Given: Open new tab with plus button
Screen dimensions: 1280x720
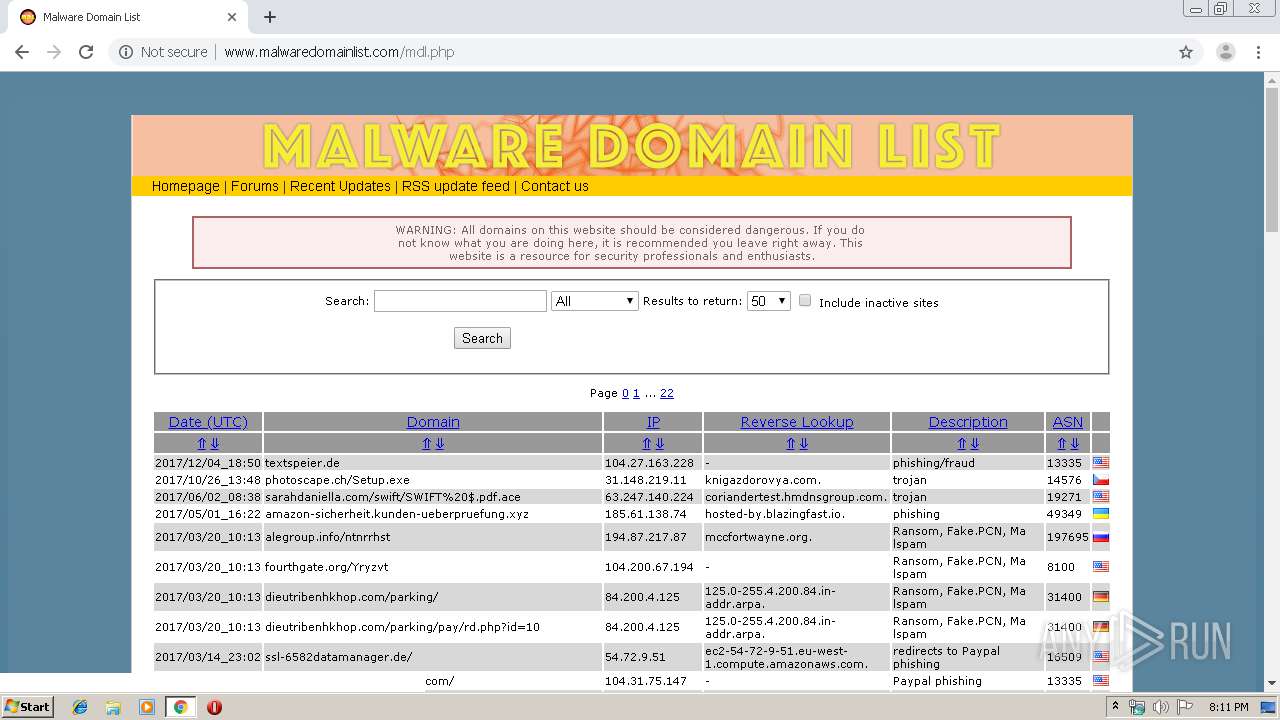Looking at the screenshot, I should (x=270, y=17).
